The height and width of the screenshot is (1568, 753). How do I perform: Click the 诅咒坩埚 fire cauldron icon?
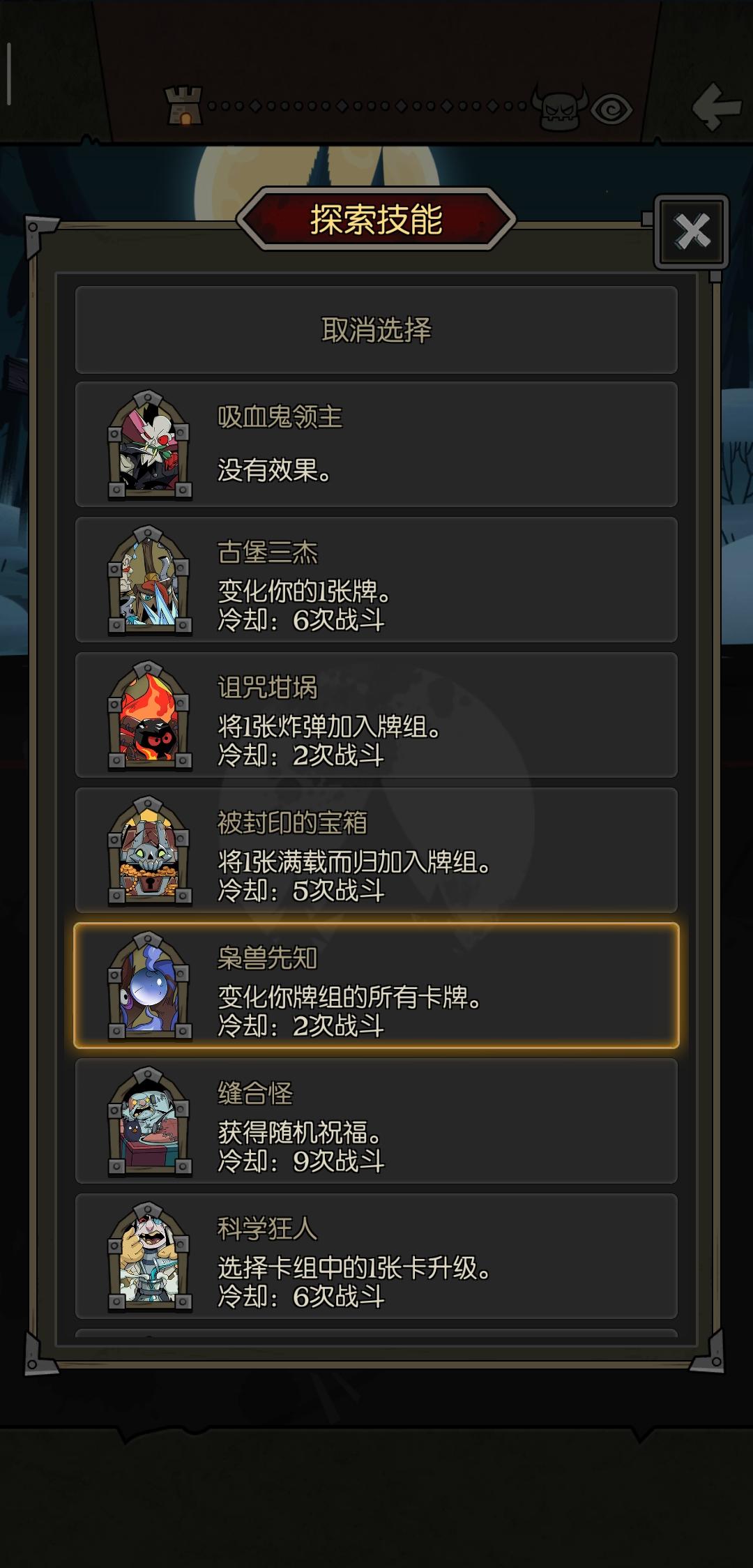[x=149, y=716]
